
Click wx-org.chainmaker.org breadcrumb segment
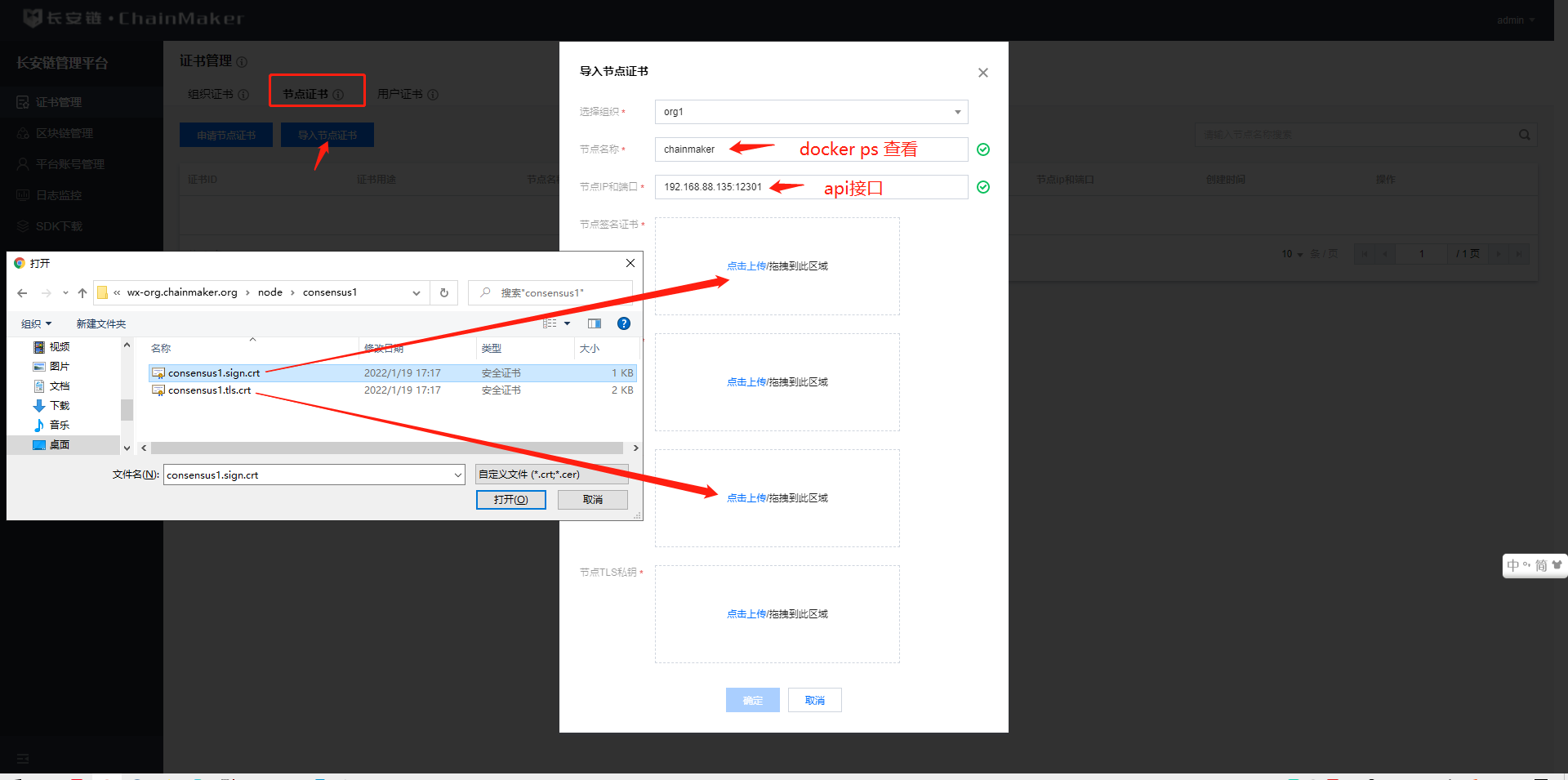[182, 292]
